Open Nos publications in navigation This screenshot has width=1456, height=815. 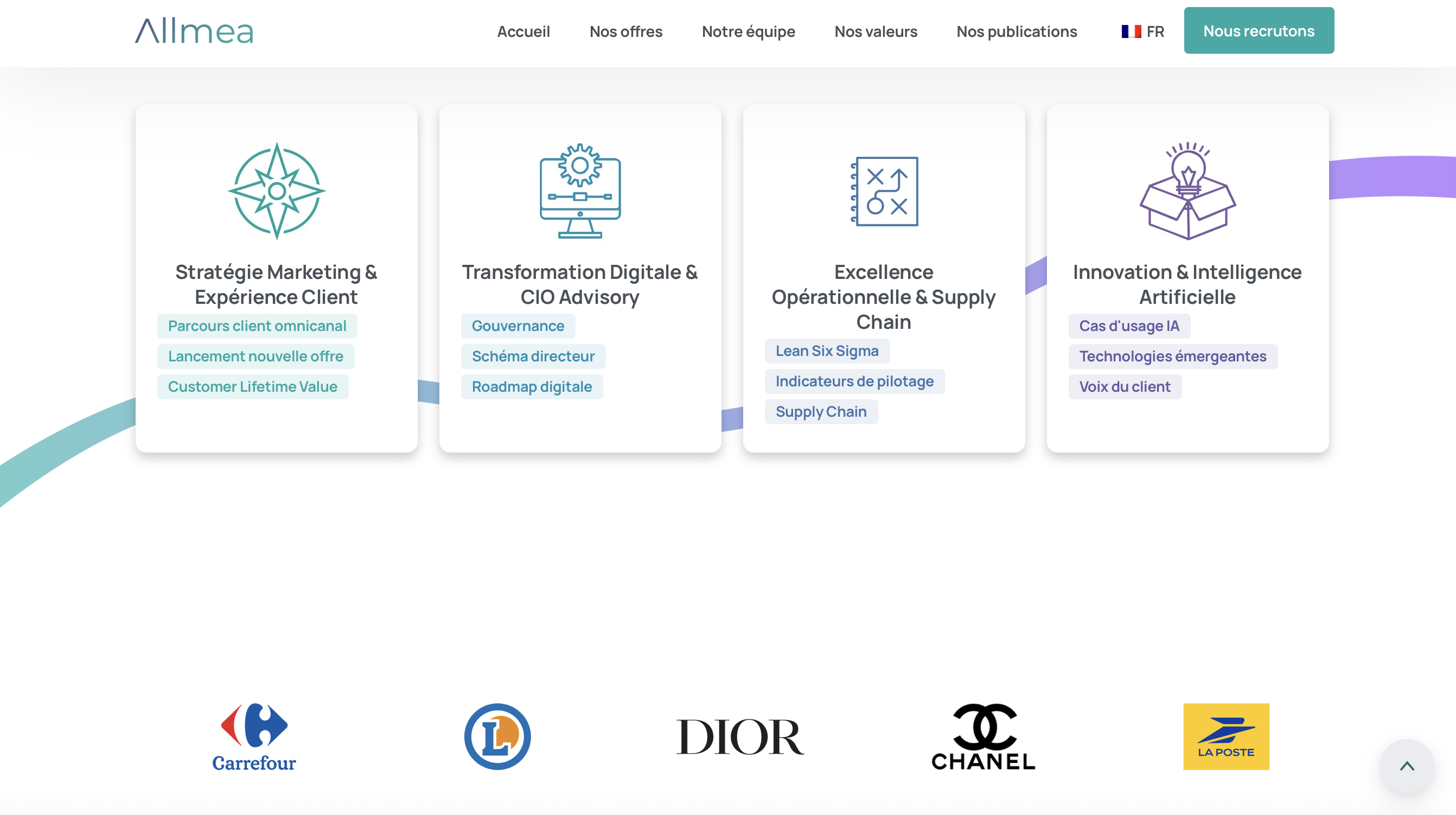click(x=1016, y=31)
